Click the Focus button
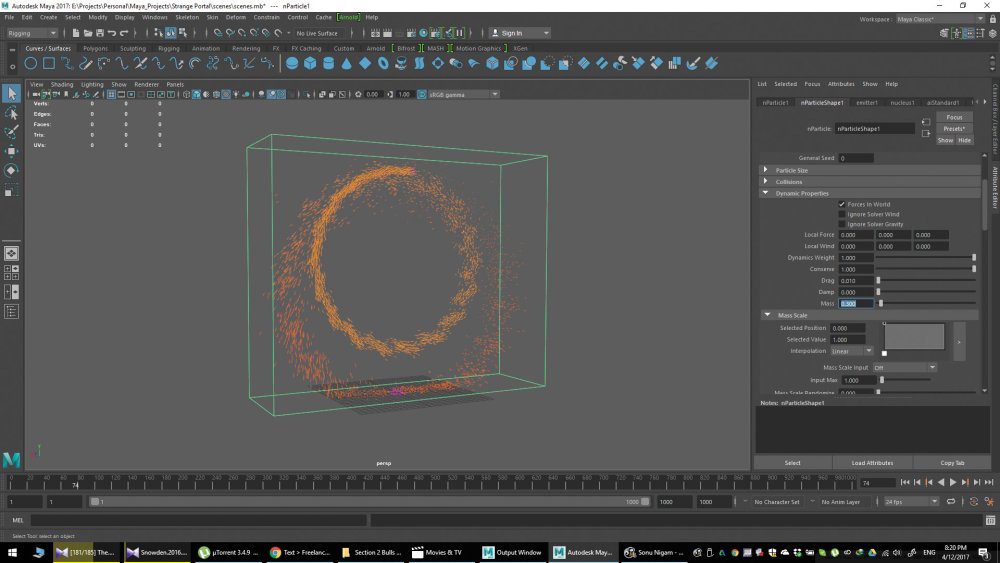This screenshot has width=1000, height=563. click(x=954, y=117)
